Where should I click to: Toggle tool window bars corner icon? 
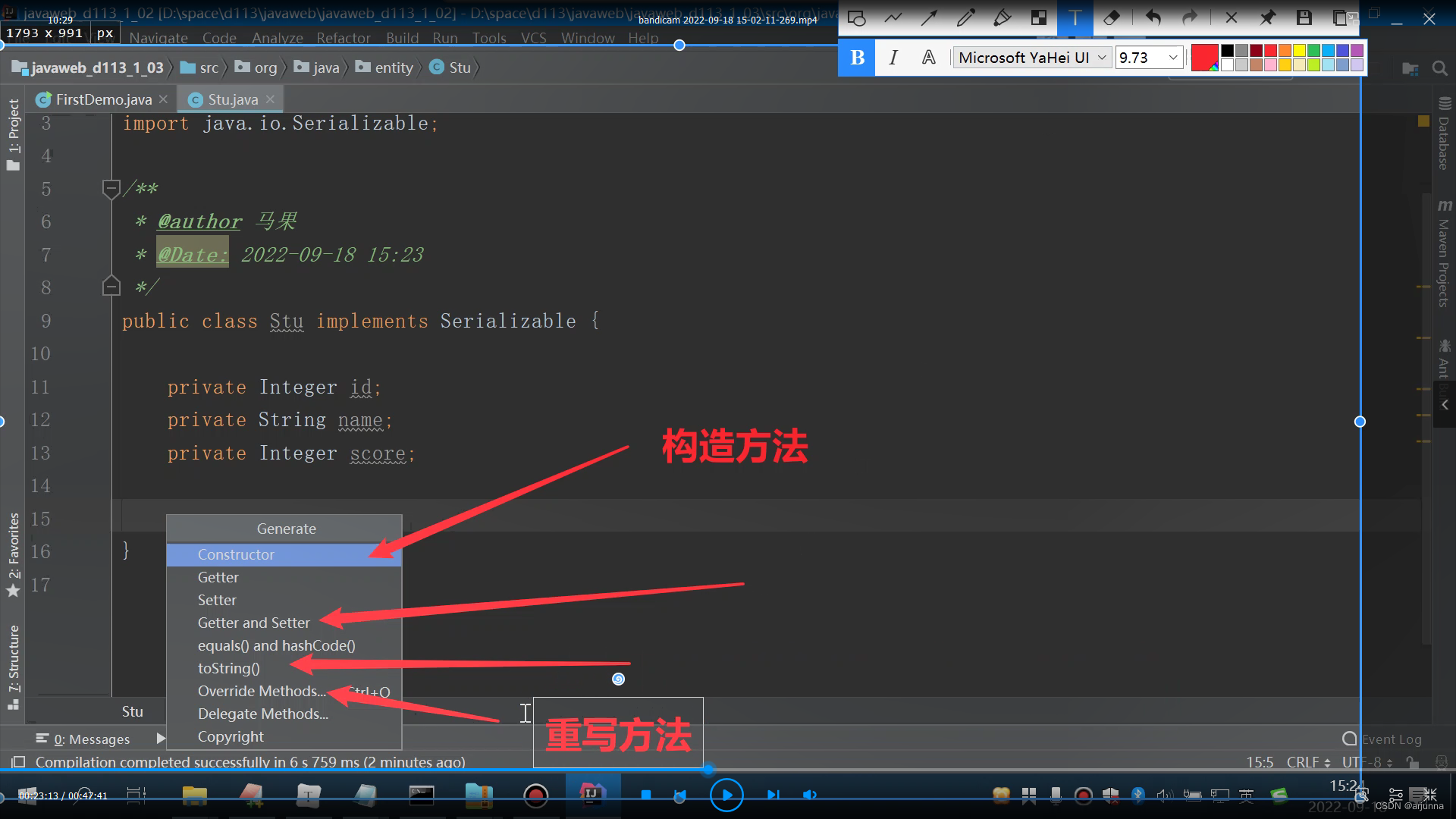(x=18, y=761)
